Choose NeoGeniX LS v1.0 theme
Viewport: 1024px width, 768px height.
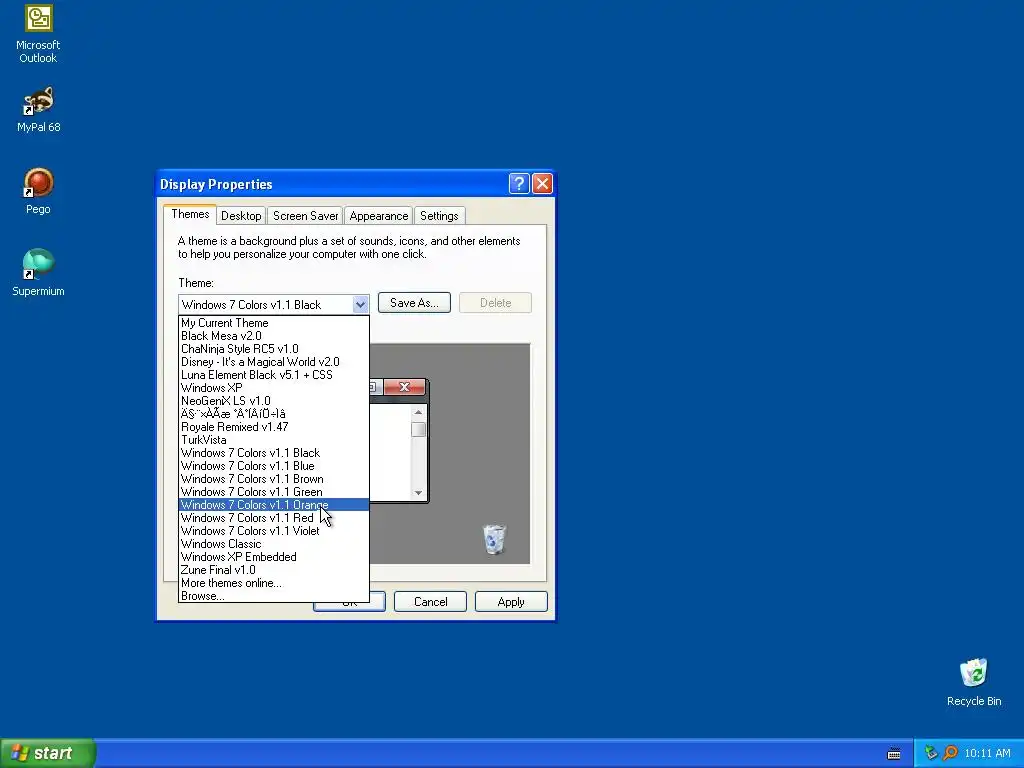[274, 401]
